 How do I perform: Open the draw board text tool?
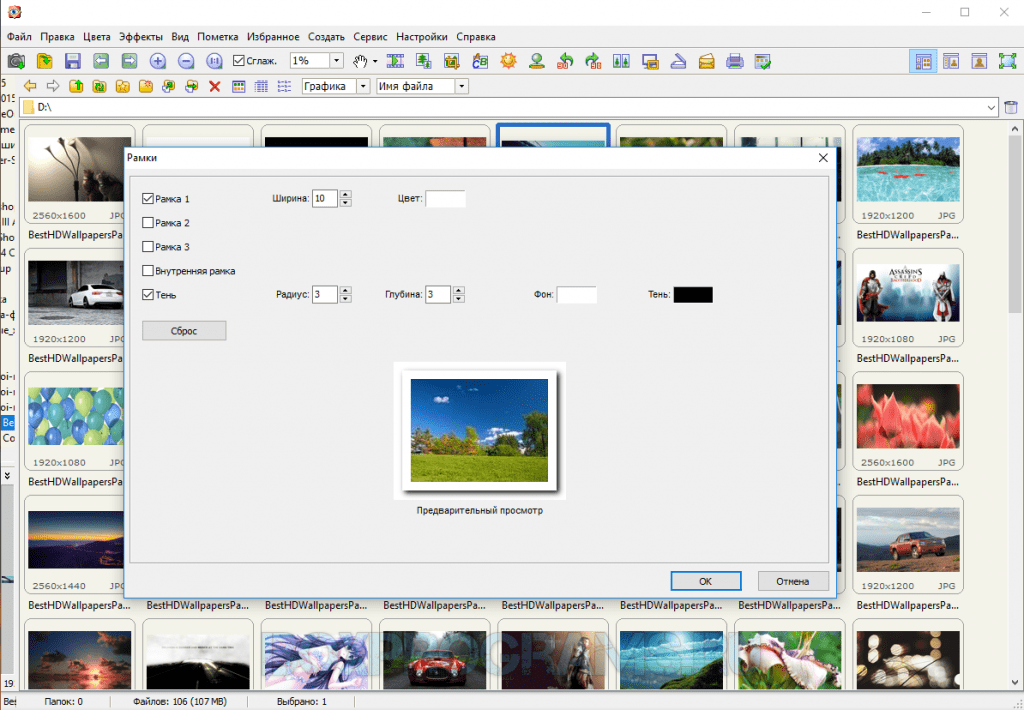(x=480, y=61)
